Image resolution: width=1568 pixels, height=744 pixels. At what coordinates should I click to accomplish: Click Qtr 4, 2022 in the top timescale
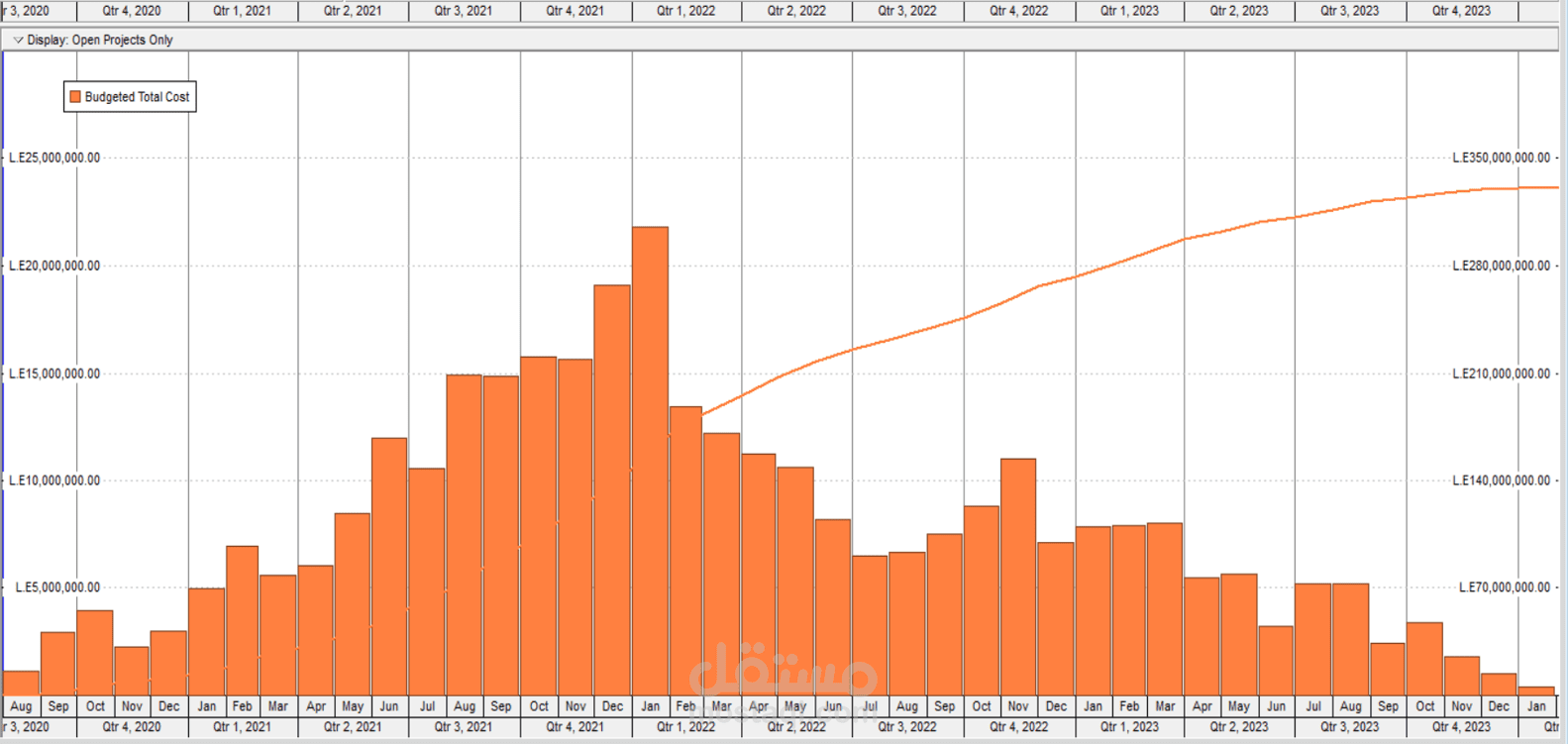point(1018,11)
